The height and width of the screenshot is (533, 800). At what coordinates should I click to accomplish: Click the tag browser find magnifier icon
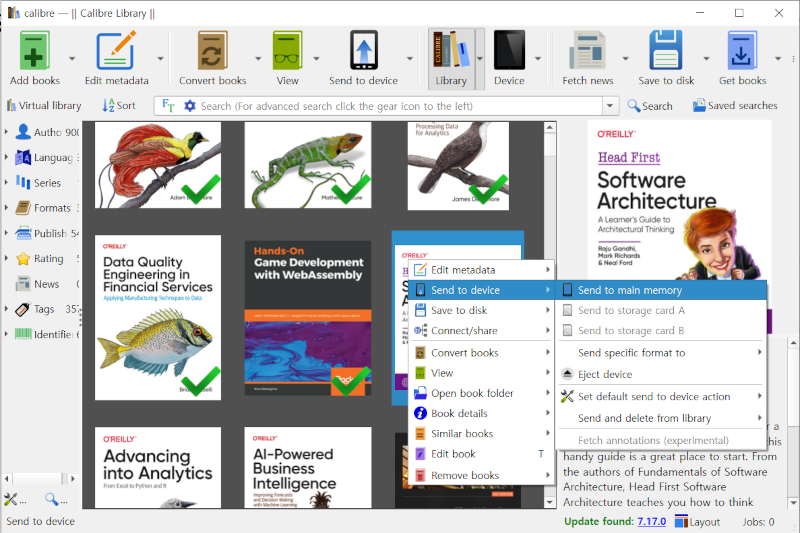[55, 499]
